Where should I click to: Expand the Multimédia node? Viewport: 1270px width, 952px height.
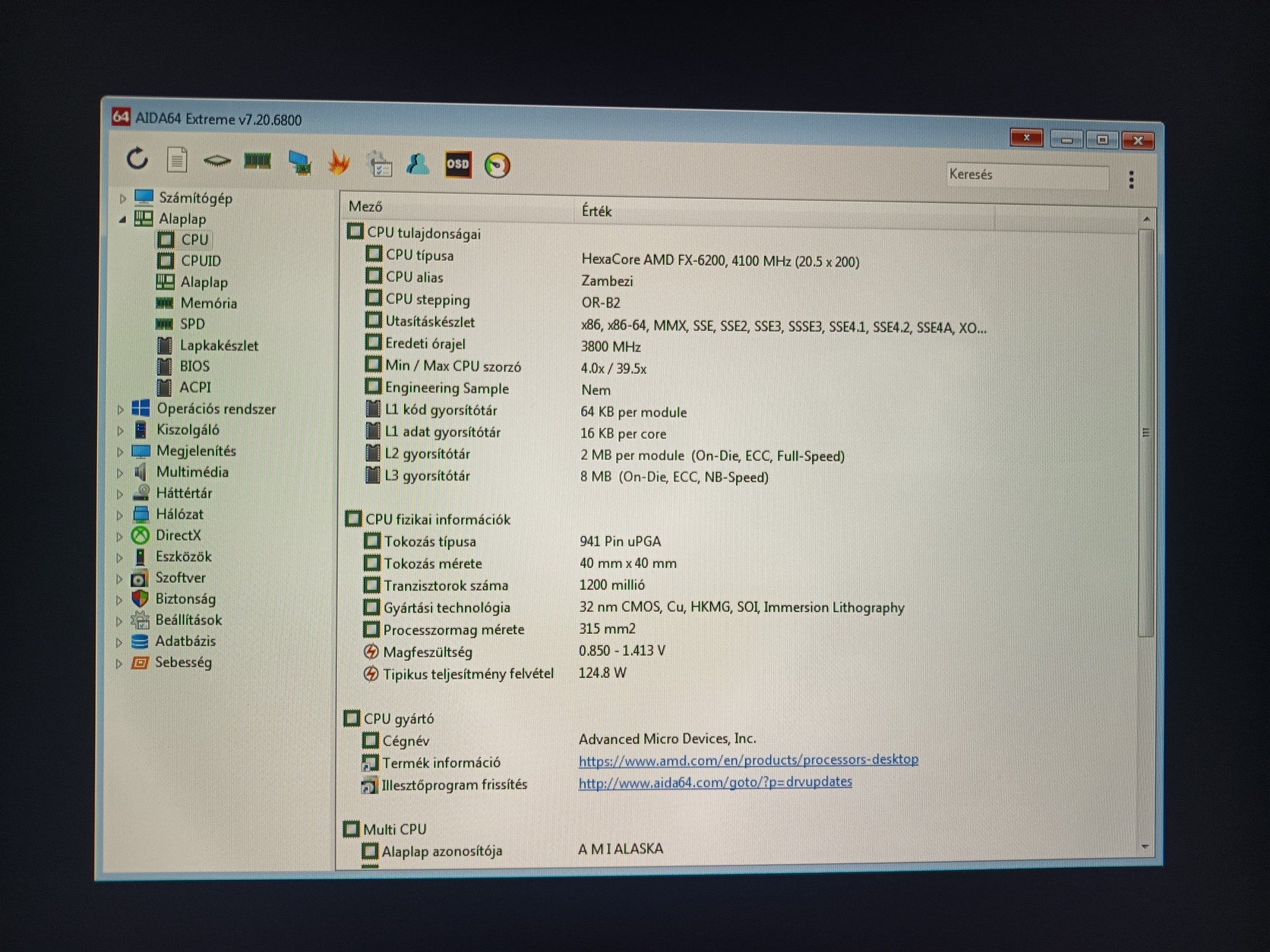point(119,473)
